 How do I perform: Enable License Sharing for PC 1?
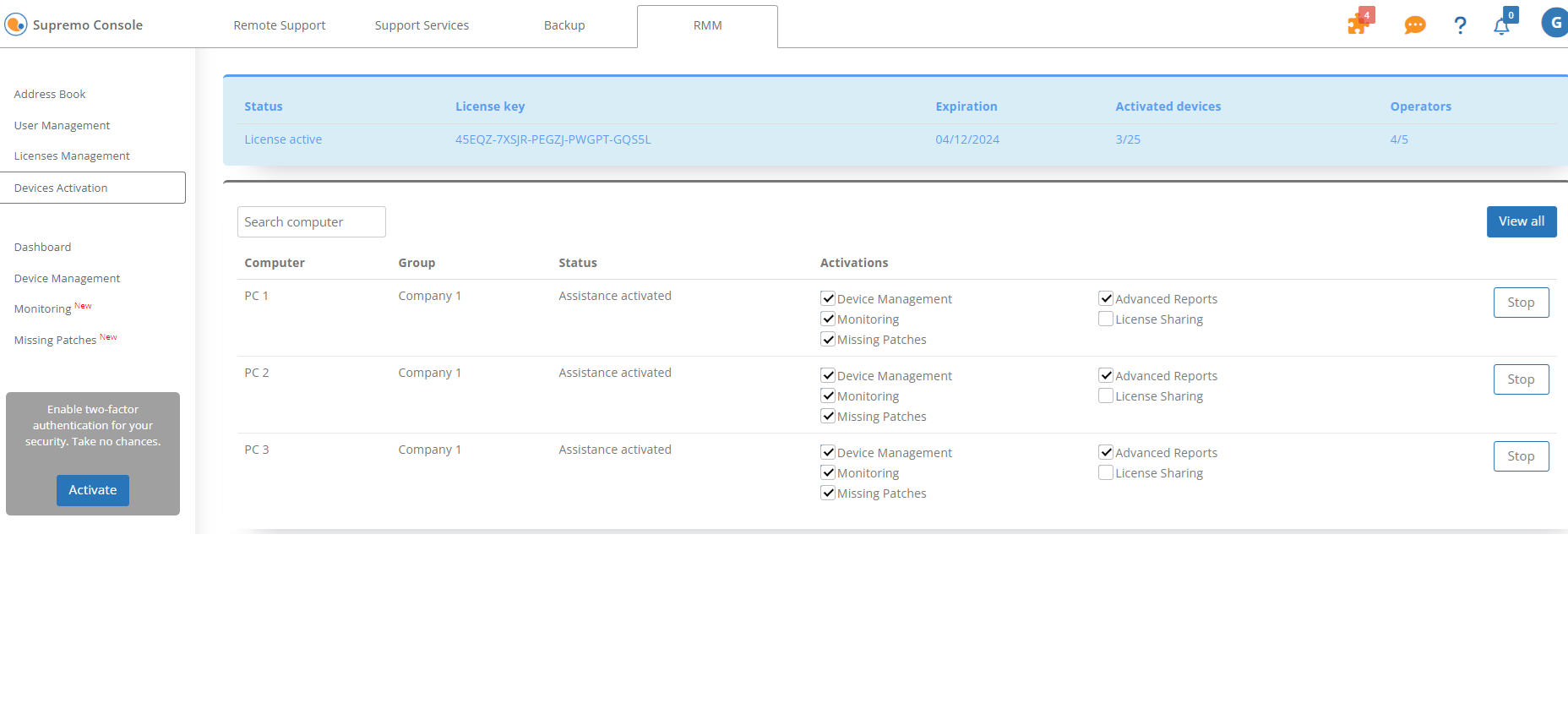coord(1106,319)
